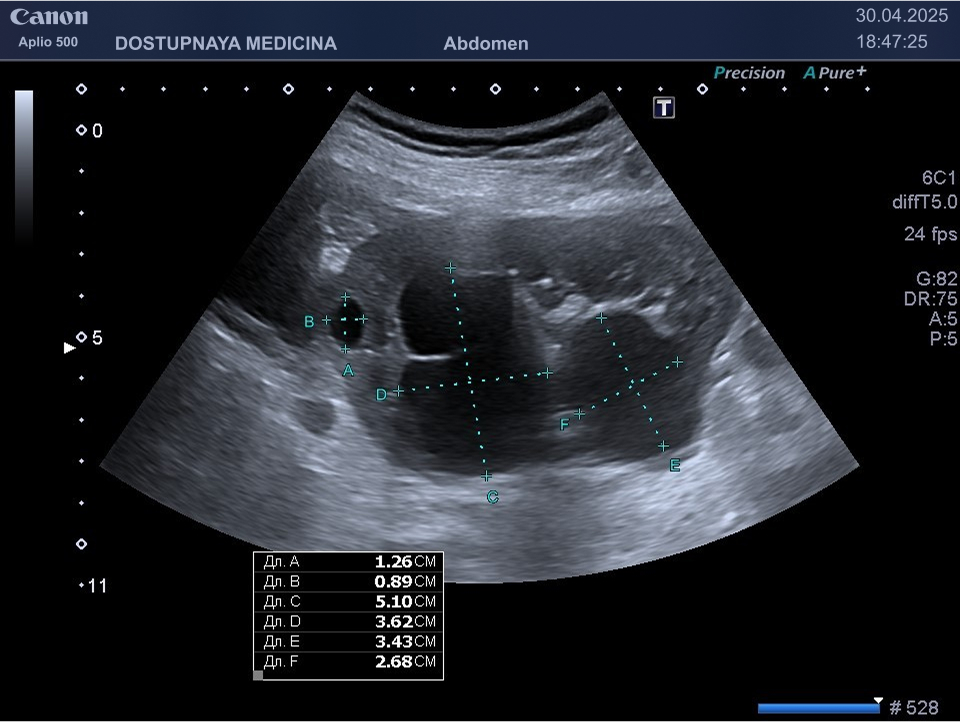
Task: Open the Abdomen exam preset label
Action: (486, 44)
